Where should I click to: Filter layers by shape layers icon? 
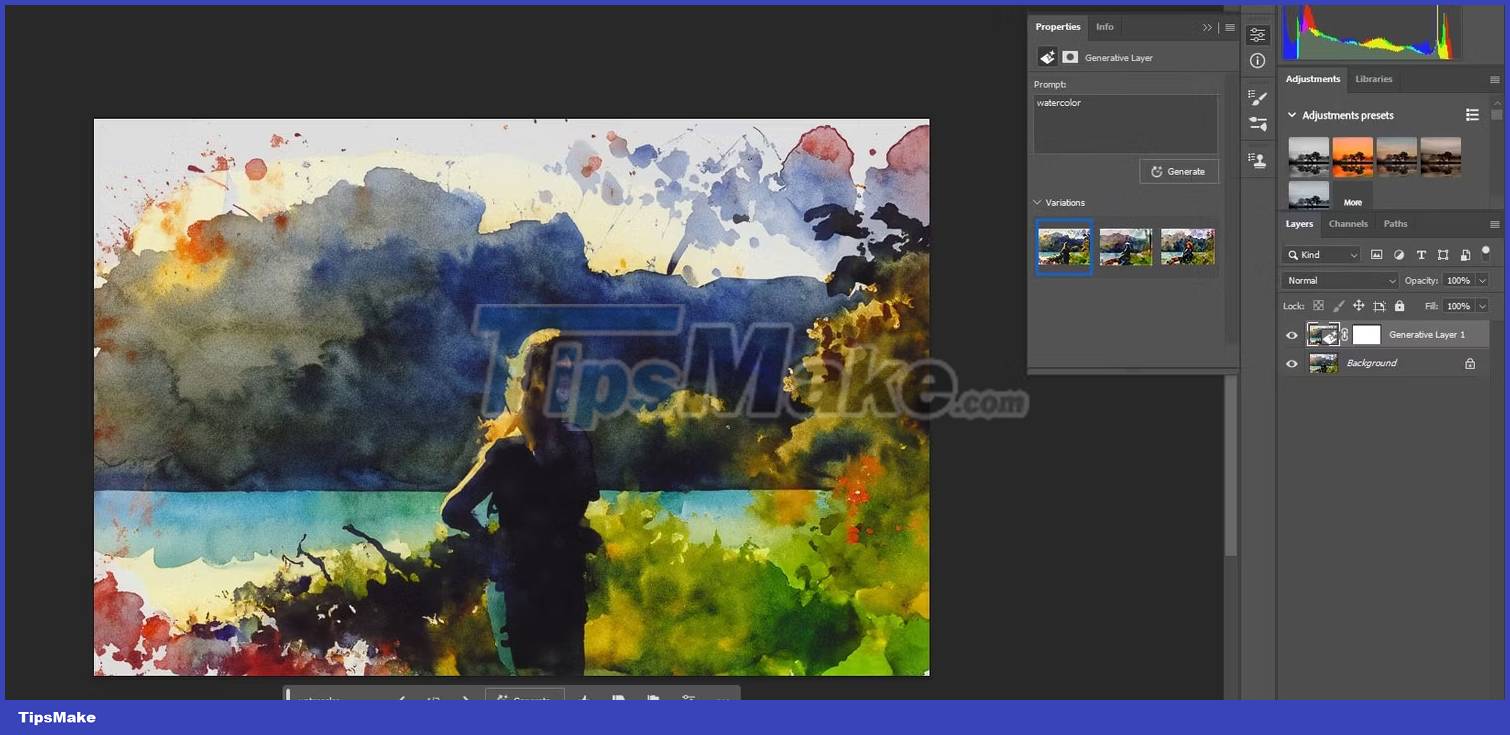[1443, 255]
